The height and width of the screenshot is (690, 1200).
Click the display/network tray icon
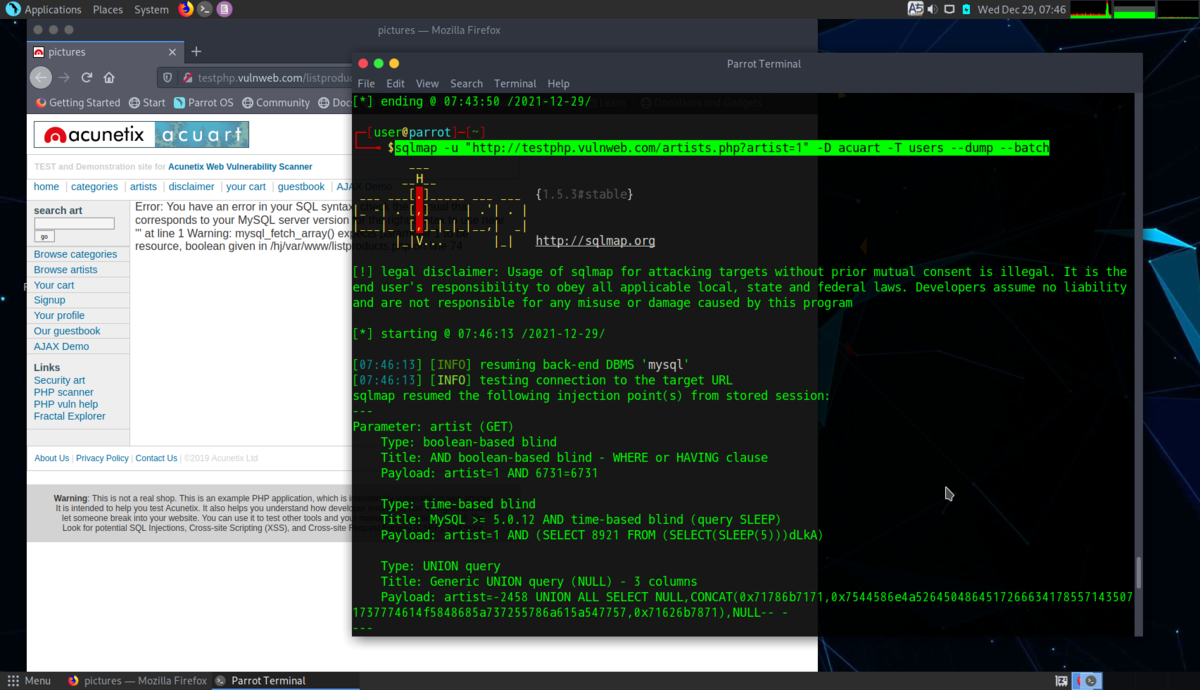pos(949,9)
